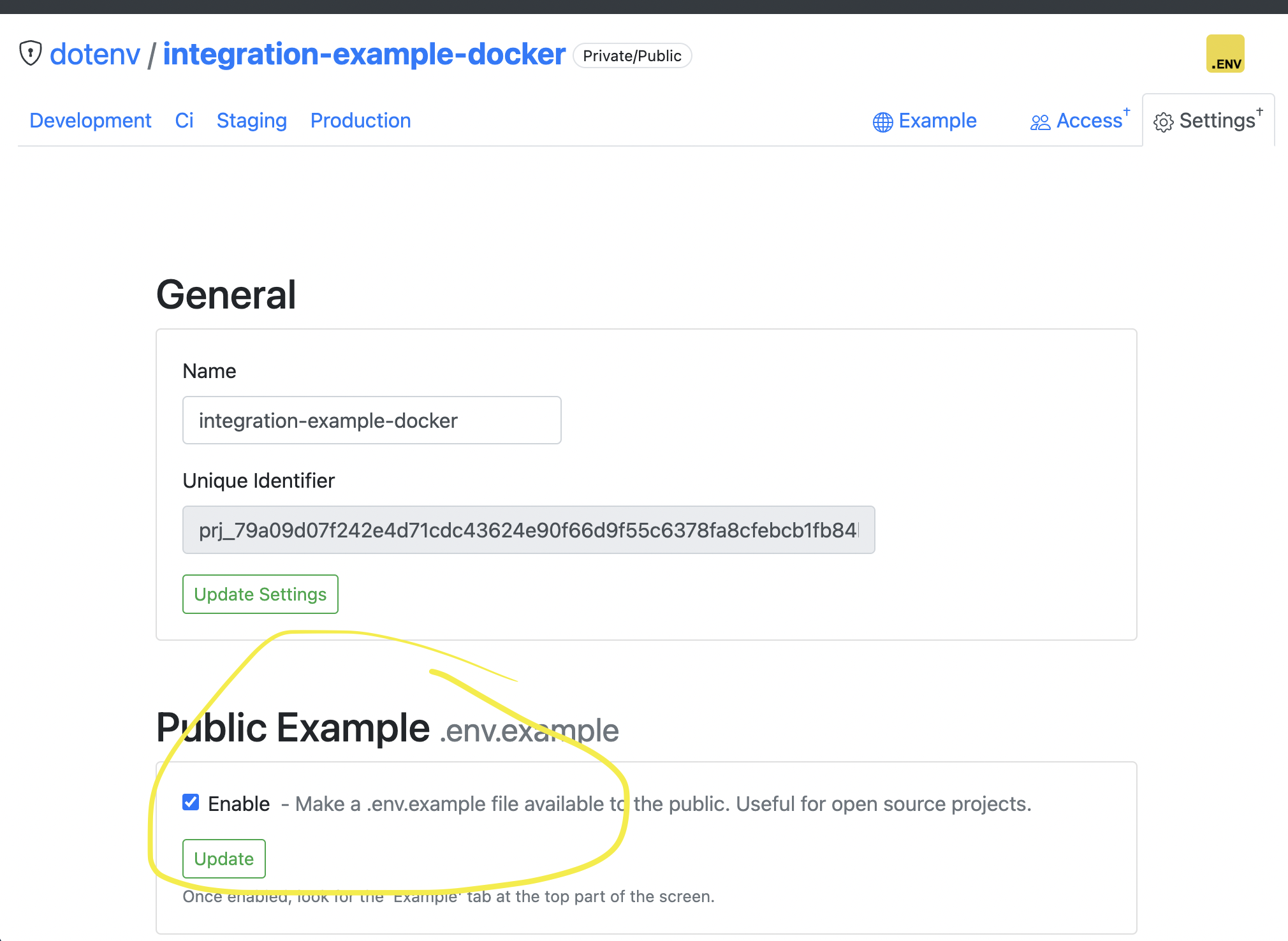Click the shield lock icon beside dotenv
The image size is (1288, 941).
[x=30, y=54]
